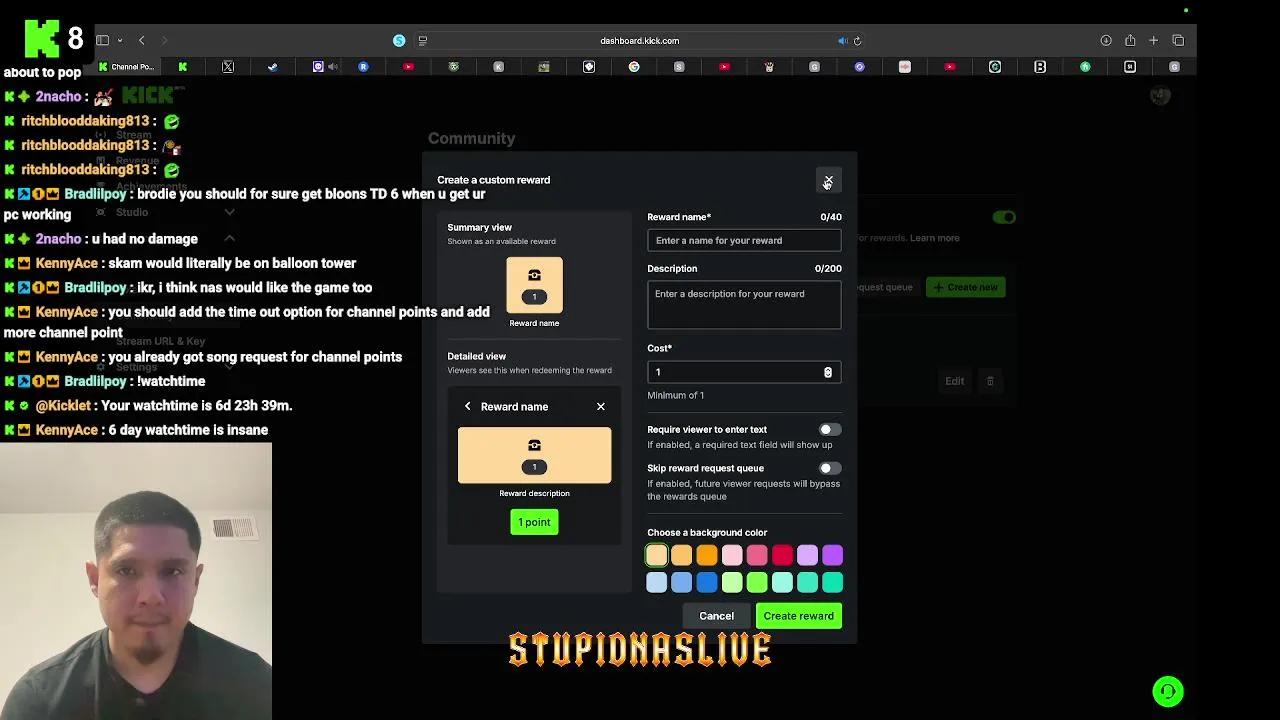
Task: Click the back arrow beside Reward name
Action: click(x=467, y=407)
